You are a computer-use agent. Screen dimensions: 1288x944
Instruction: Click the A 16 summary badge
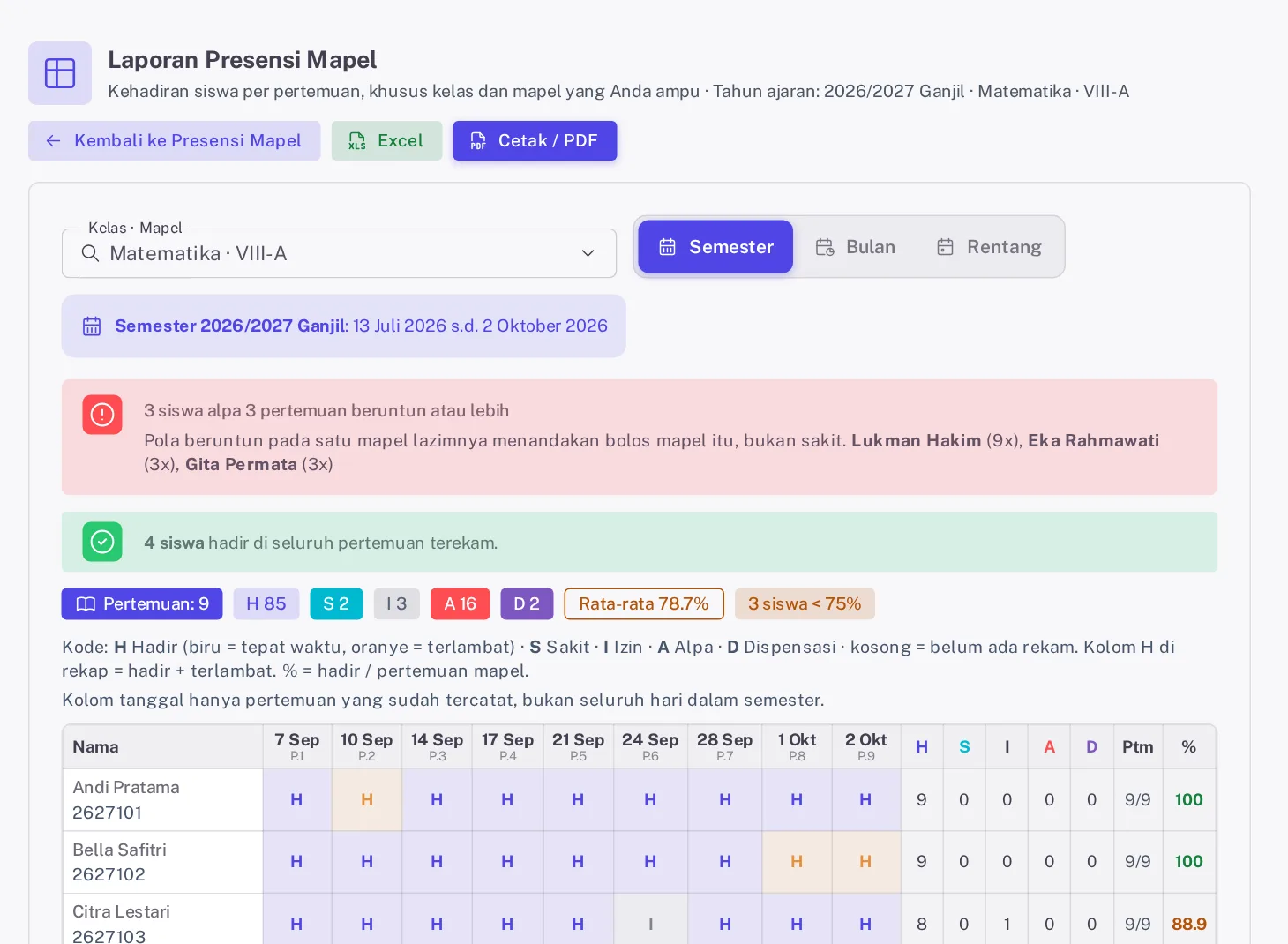click(461, 604)
